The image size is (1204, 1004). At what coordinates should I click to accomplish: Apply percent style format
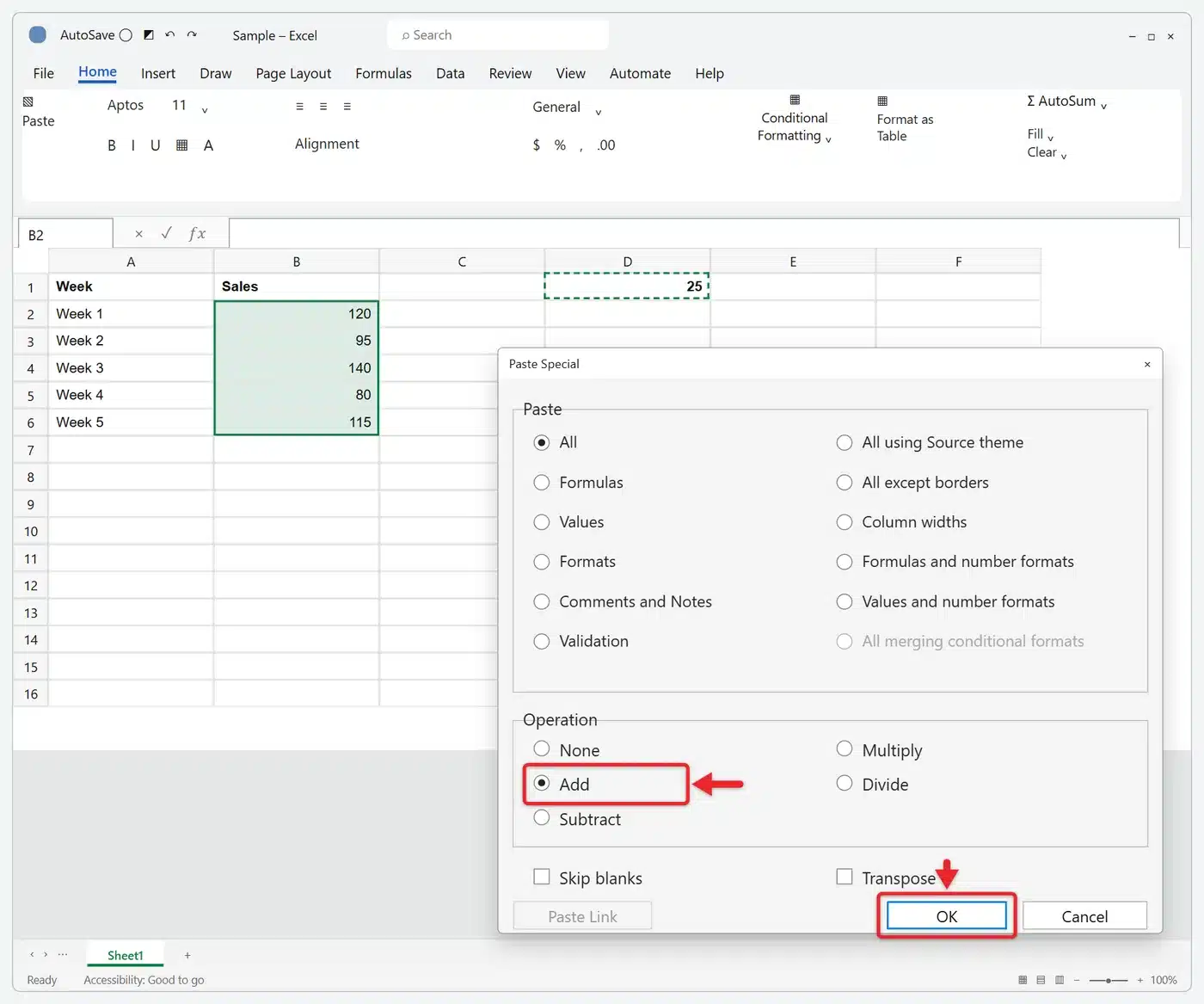pos(560,145)
